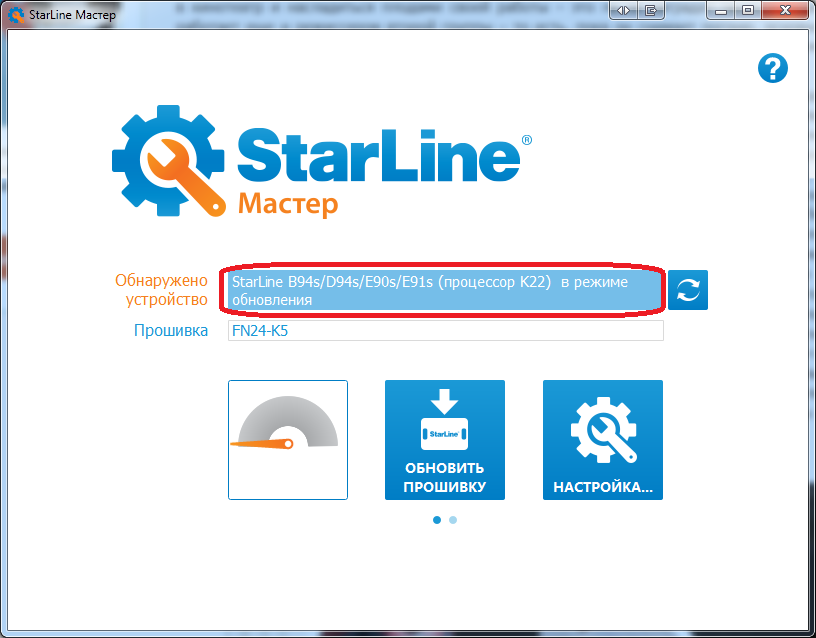Minimize the StarLine Мастер window
Viewport: 816px width, 638px height.
721,10
